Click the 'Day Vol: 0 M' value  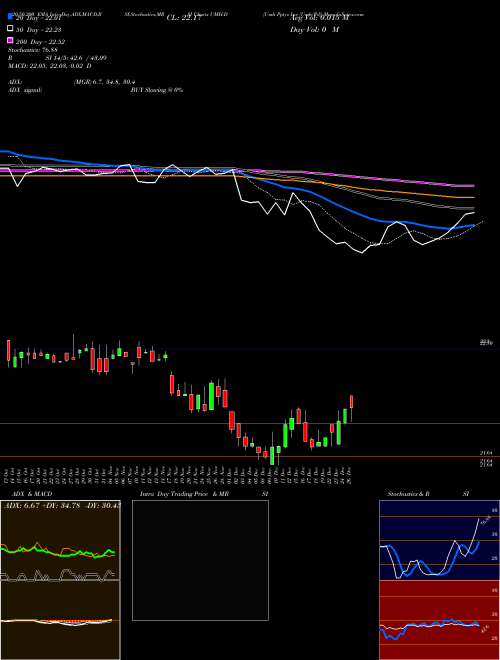click(x=314, y=30)
